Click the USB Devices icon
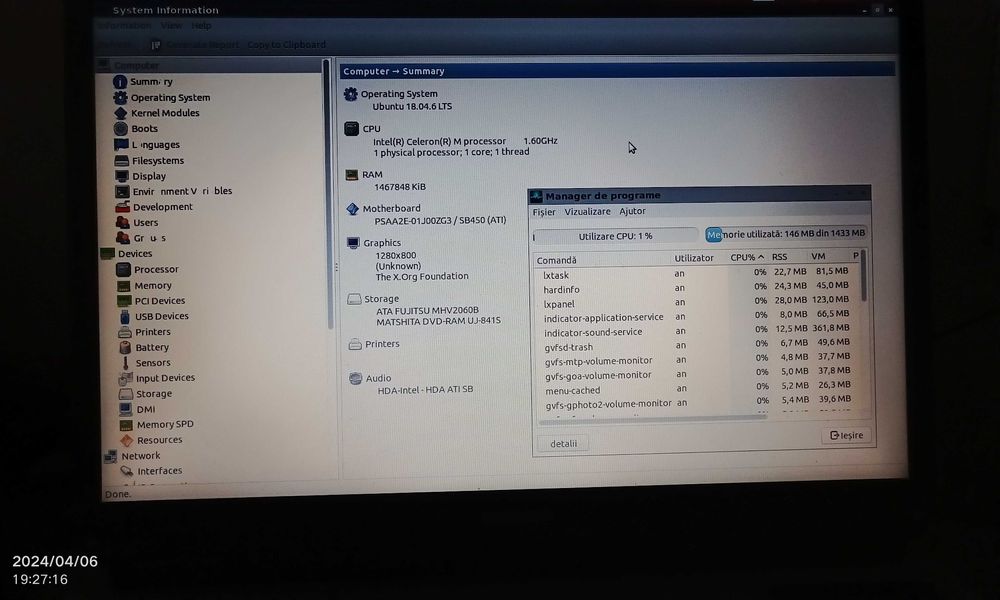This screenshot has width=1000, height=600. tap(124, 316)
